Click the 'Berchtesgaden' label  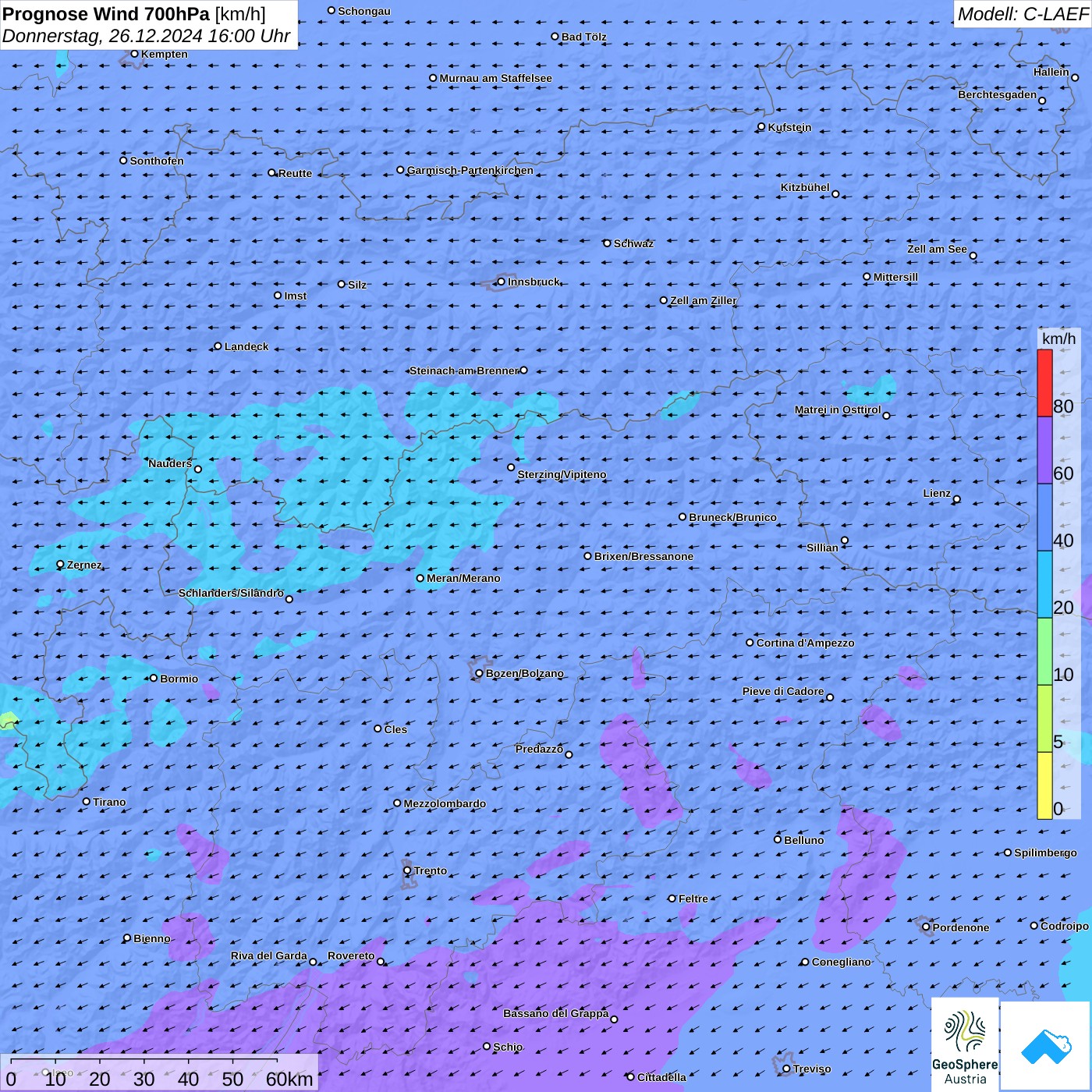997,94
